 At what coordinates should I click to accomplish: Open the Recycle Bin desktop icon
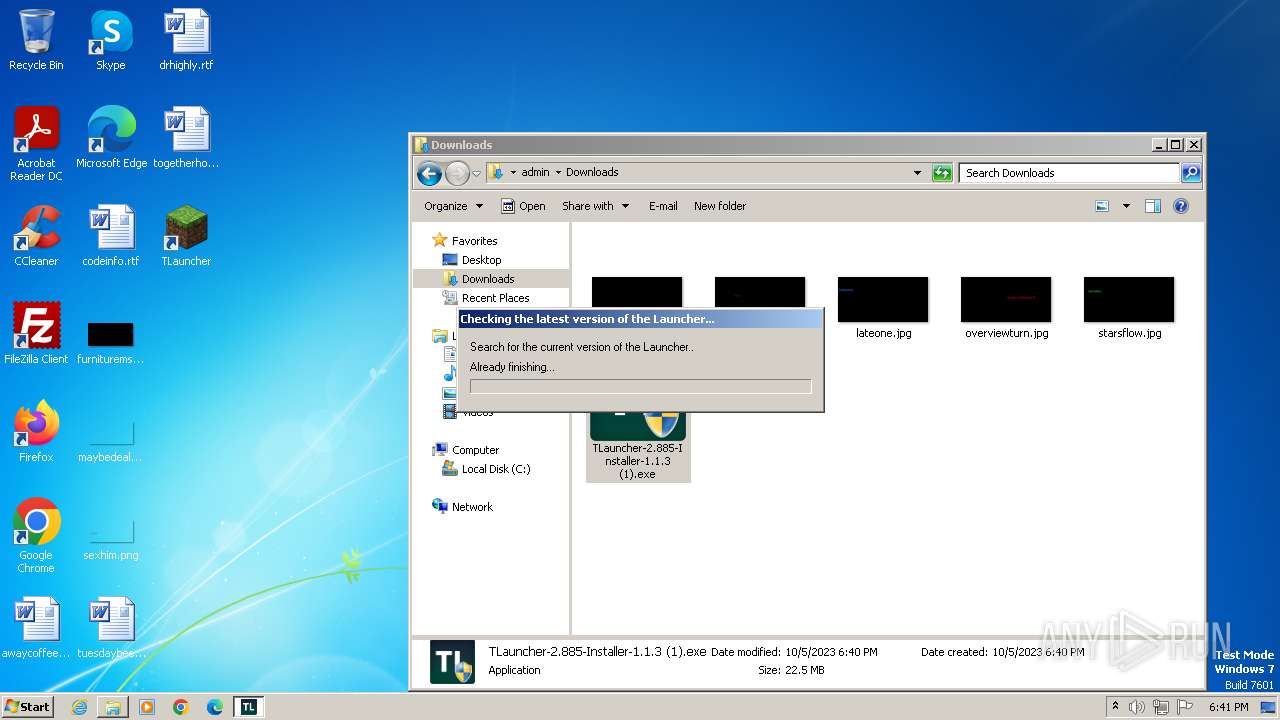[36, 40]
